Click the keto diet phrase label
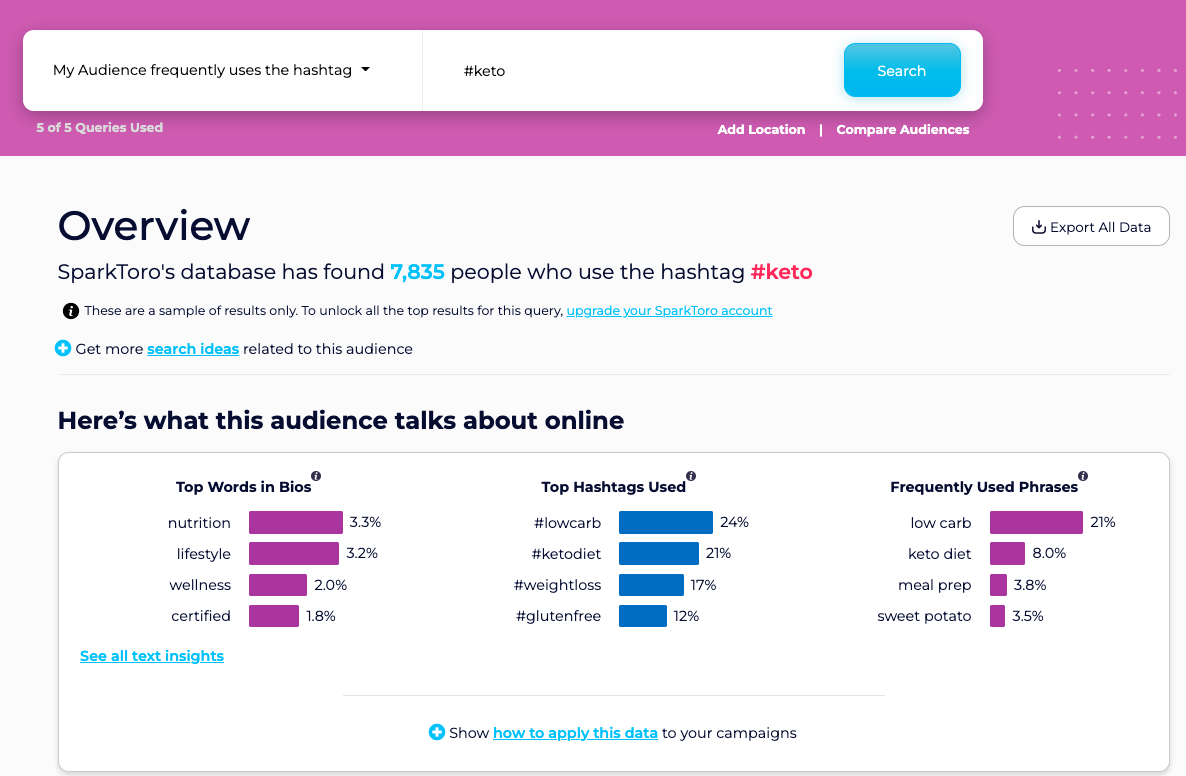The image size is (1186, 776). click(x=939, y=554)
